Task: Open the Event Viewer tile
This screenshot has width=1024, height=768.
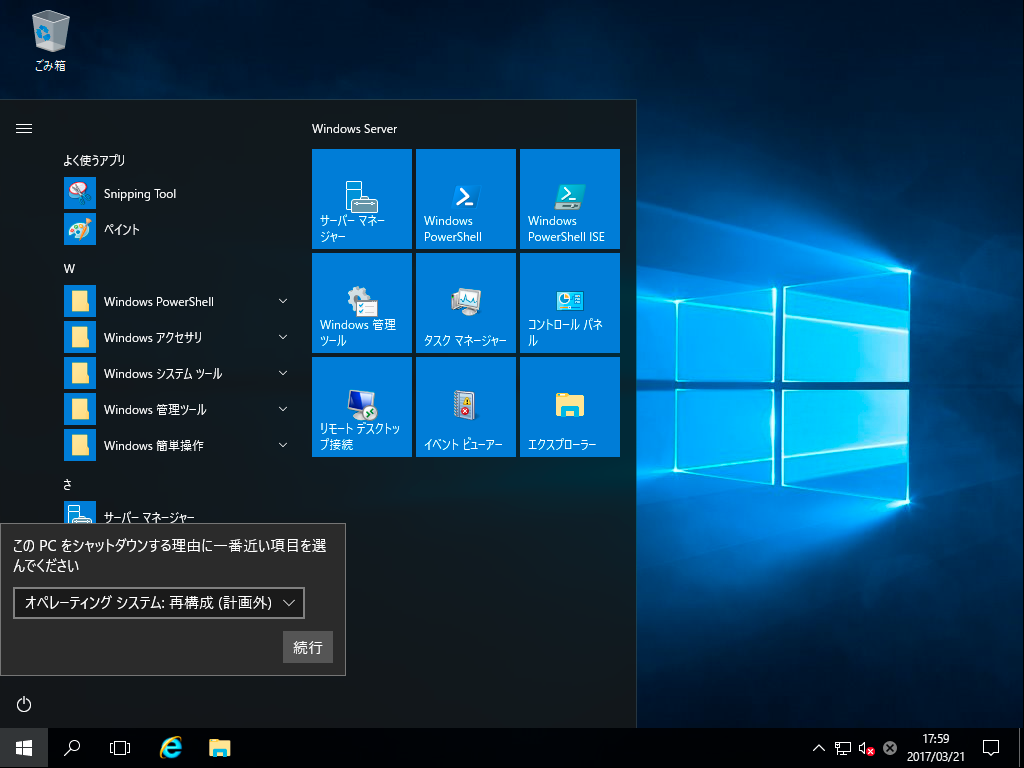Action: pyautogui.click(x=466, y=407)
